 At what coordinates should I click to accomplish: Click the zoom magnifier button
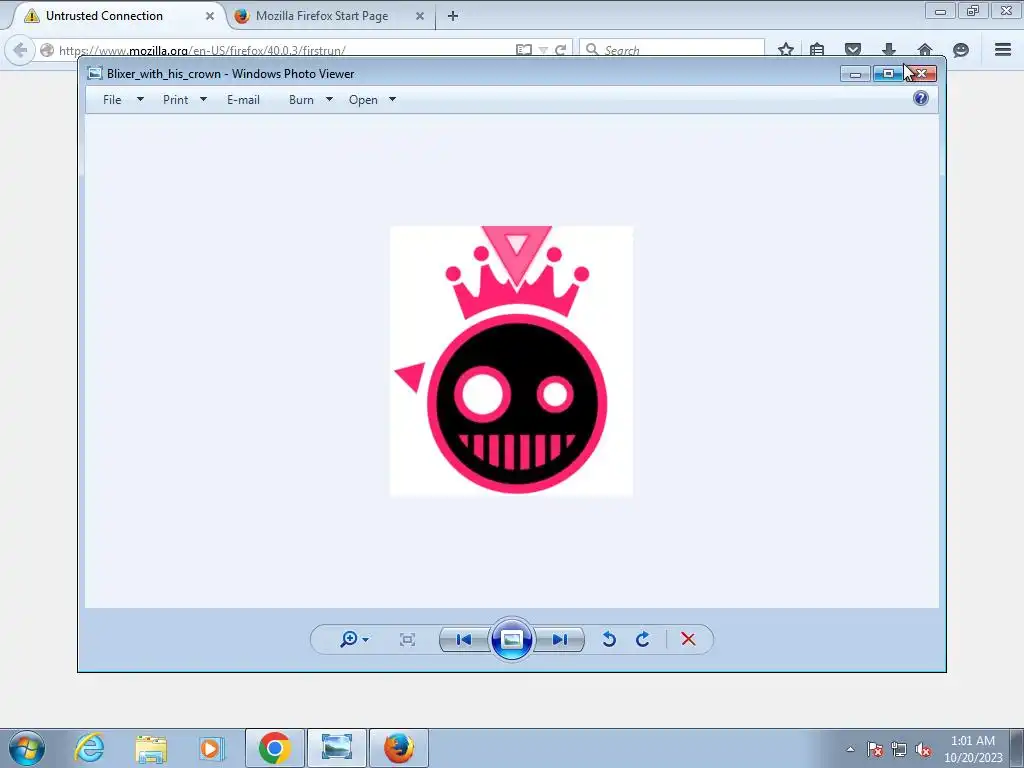(x=349, y=639)
